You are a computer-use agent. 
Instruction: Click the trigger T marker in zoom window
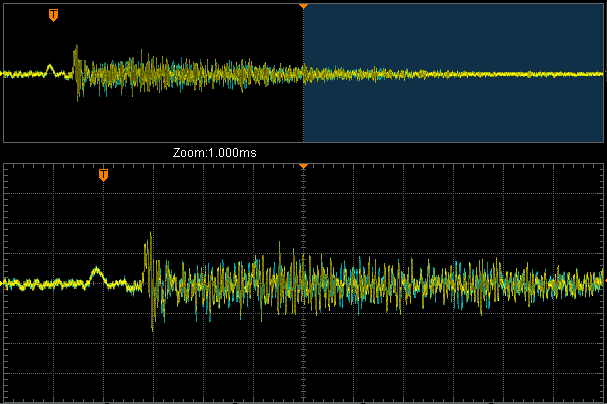103,175
